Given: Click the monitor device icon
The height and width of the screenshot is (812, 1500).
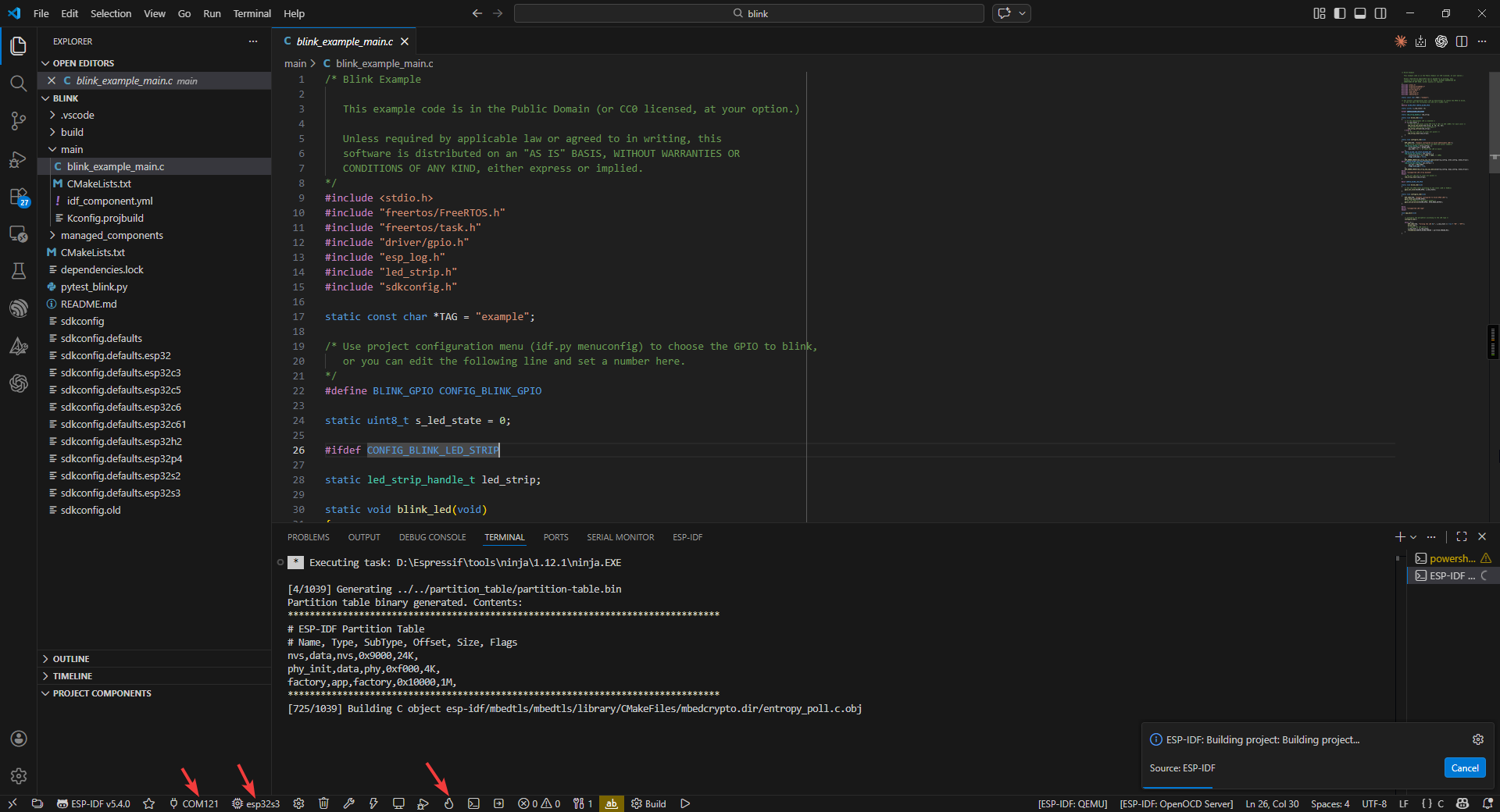Looking at the screenshot, I should pyautogui.click(x=398, y=803).
